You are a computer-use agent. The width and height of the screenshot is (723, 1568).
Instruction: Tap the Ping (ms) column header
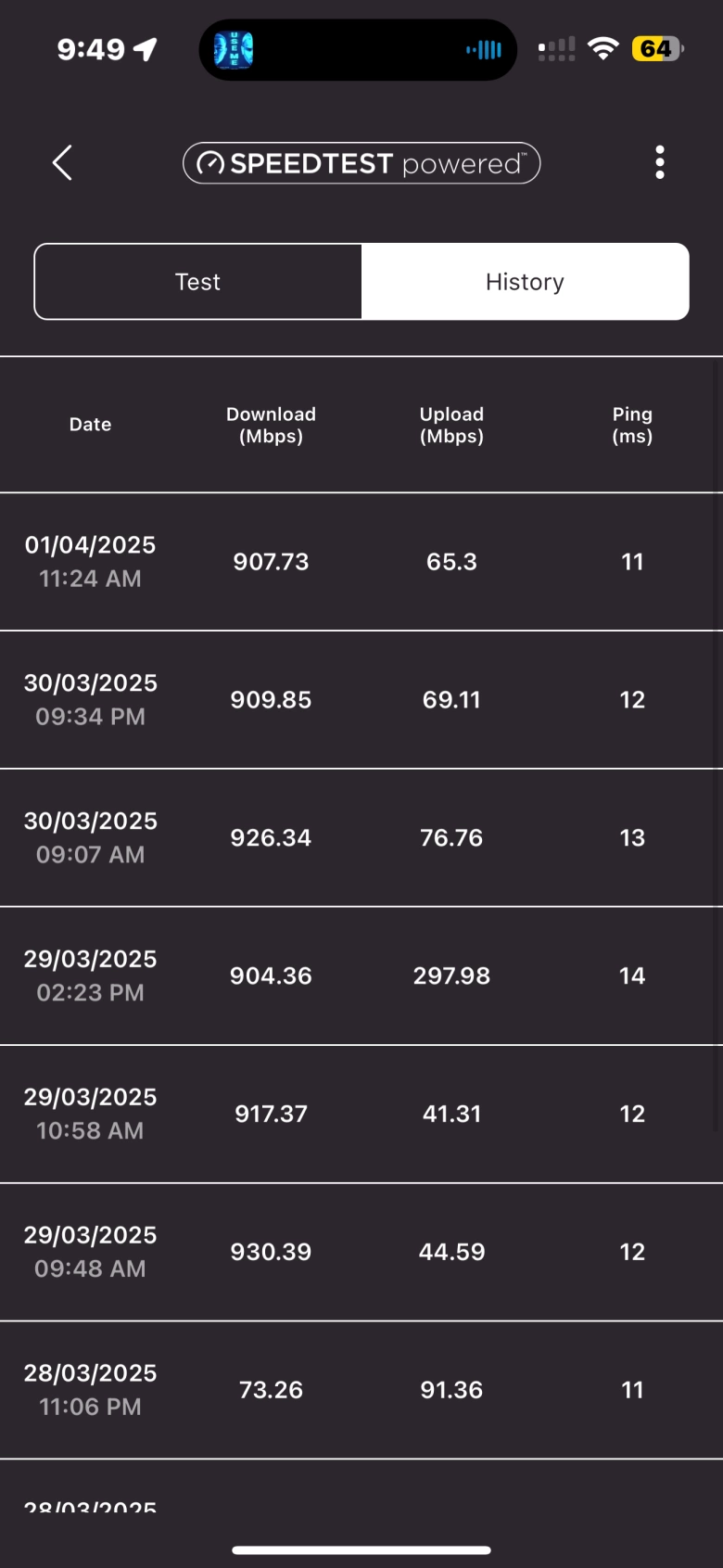632,425
